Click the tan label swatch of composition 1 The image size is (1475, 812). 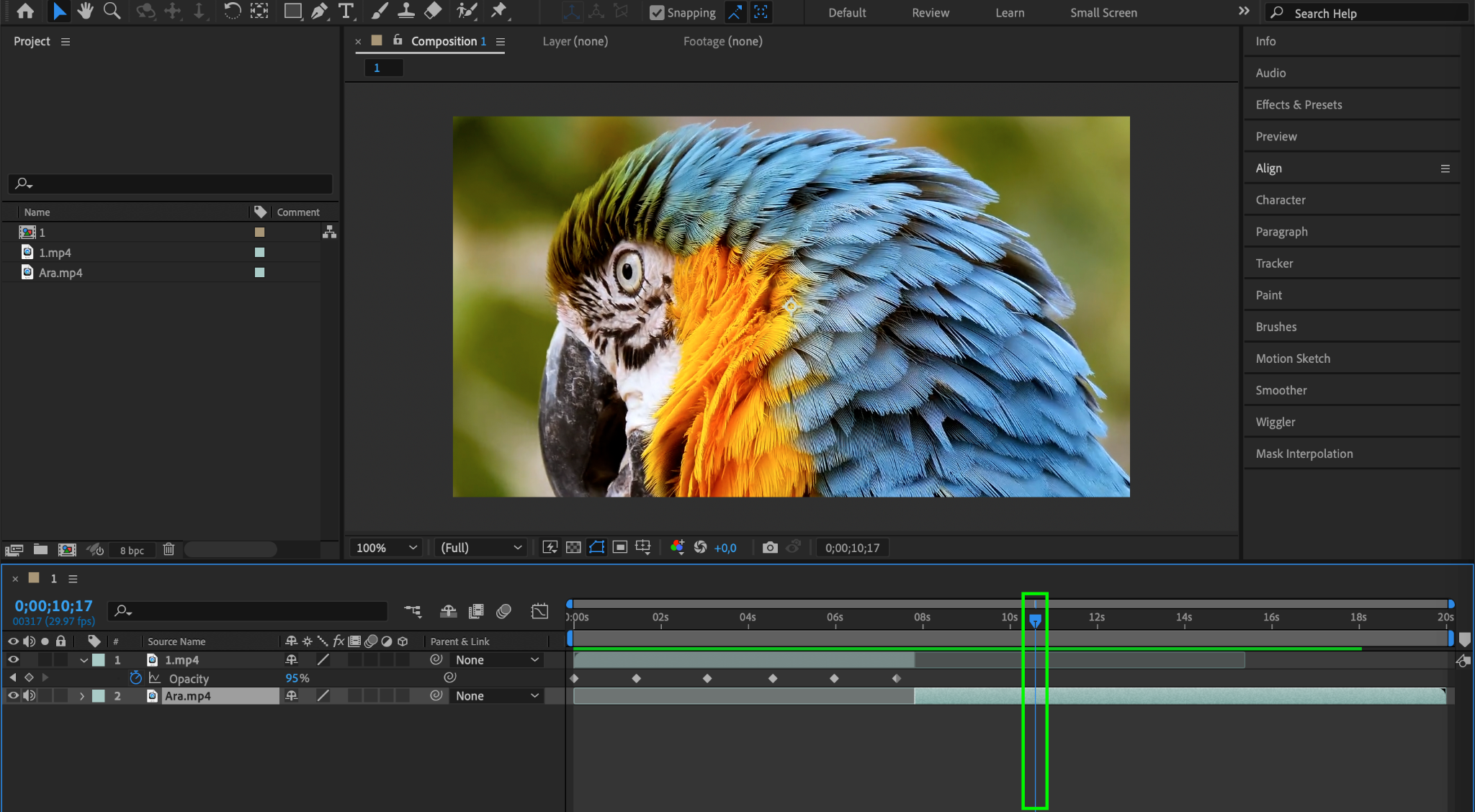click(259, 233)
